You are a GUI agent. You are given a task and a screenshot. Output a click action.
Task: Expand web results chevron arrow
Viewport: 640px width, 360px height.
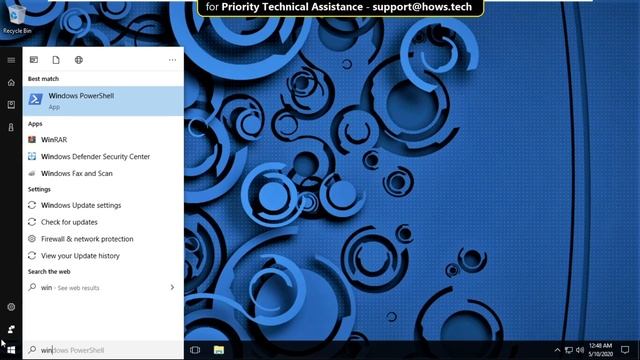click(x=172, y=287)
